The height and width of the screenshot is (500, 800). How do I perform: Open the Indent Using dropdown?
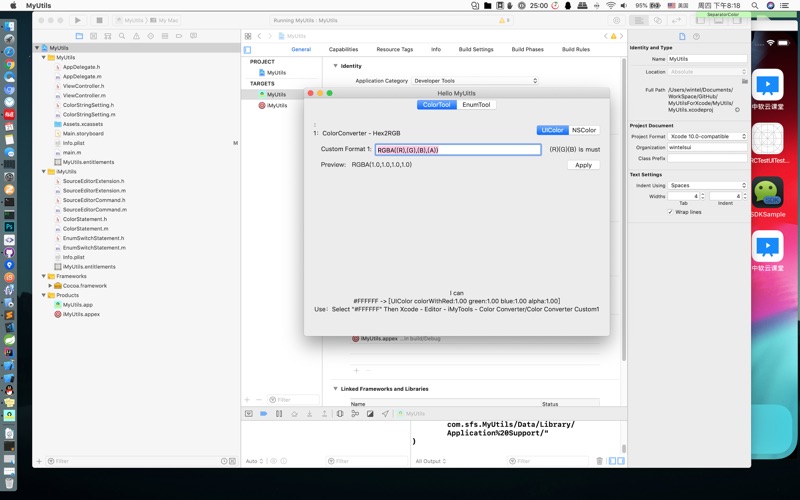click(708, 185)
